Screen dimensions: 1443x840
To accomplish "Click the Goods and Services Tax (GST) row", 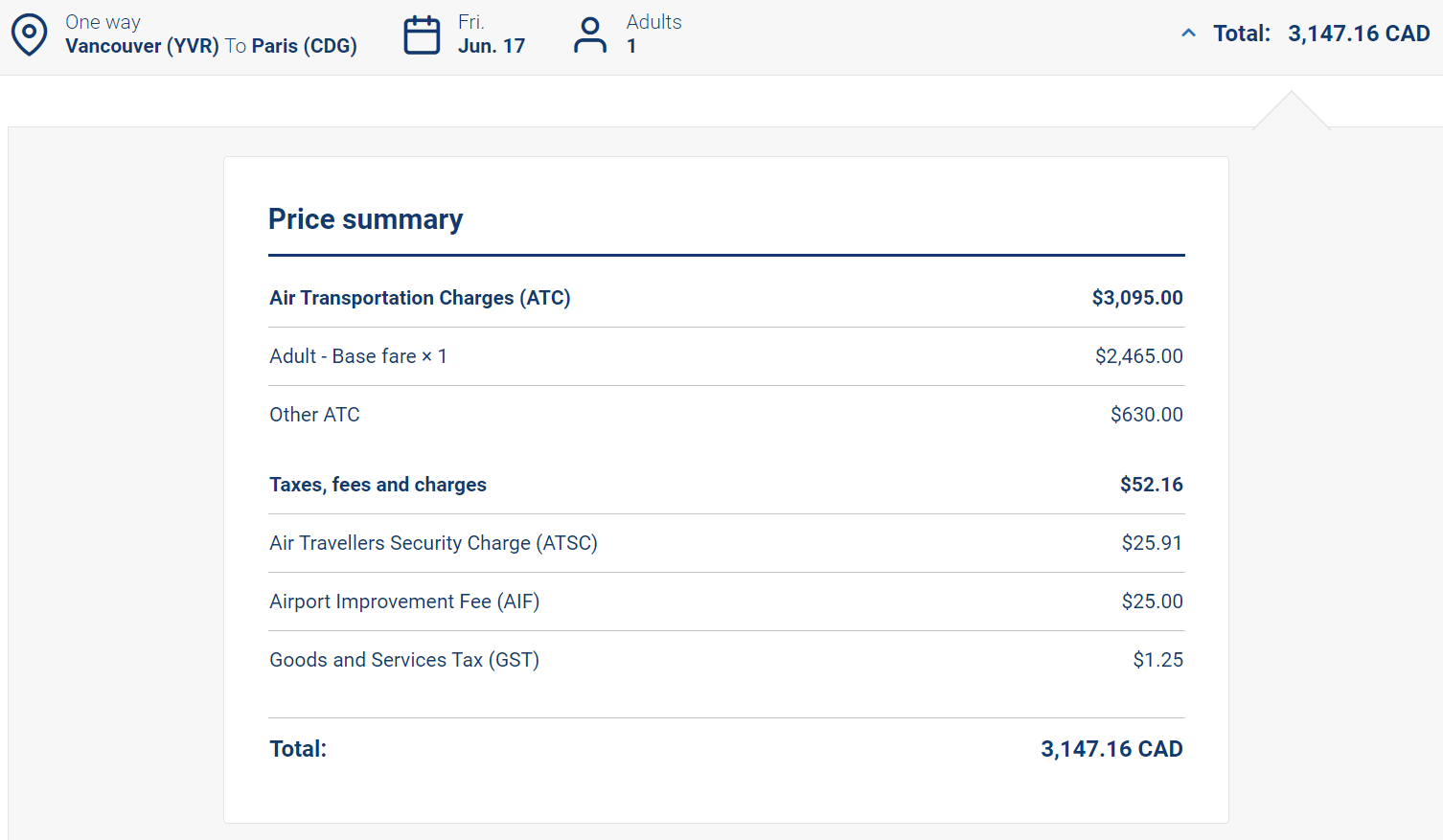I will point(404,660).
